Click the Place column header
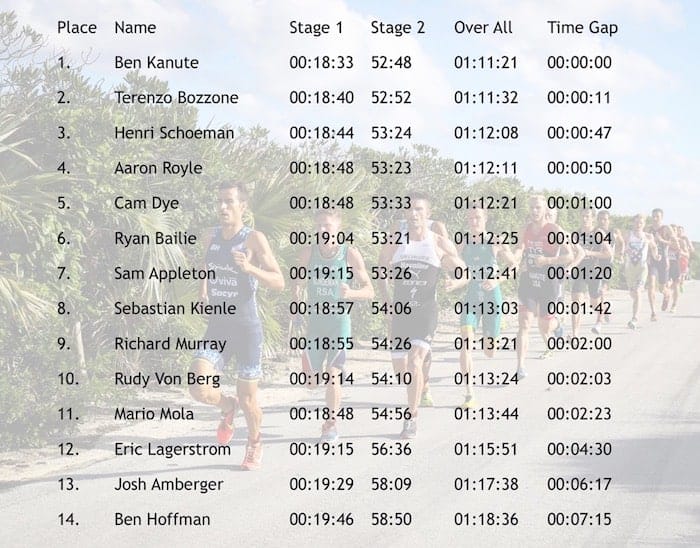 coord(77,28)
